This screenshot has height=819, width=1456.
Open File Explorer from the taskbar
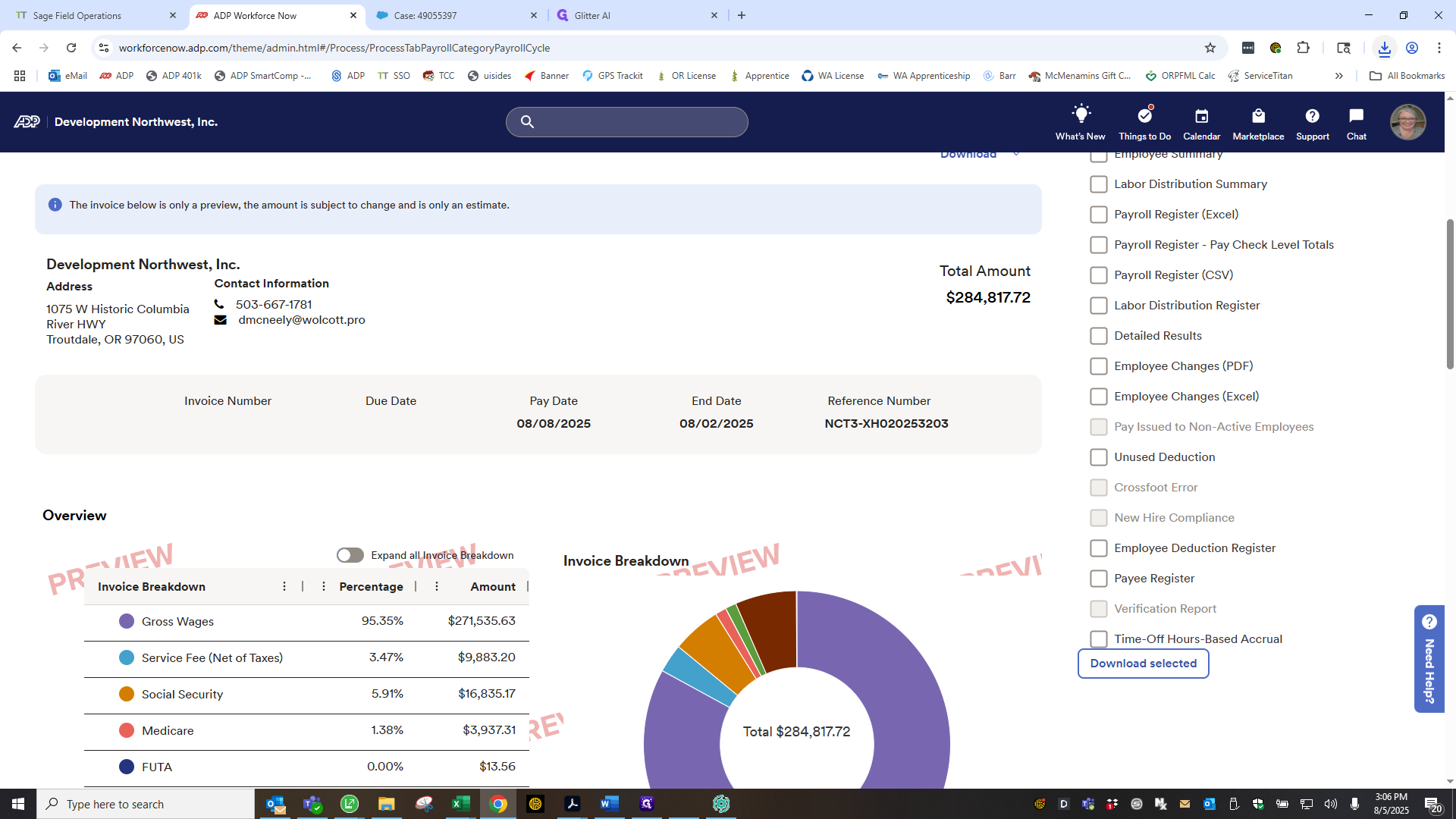coord(386,804)
